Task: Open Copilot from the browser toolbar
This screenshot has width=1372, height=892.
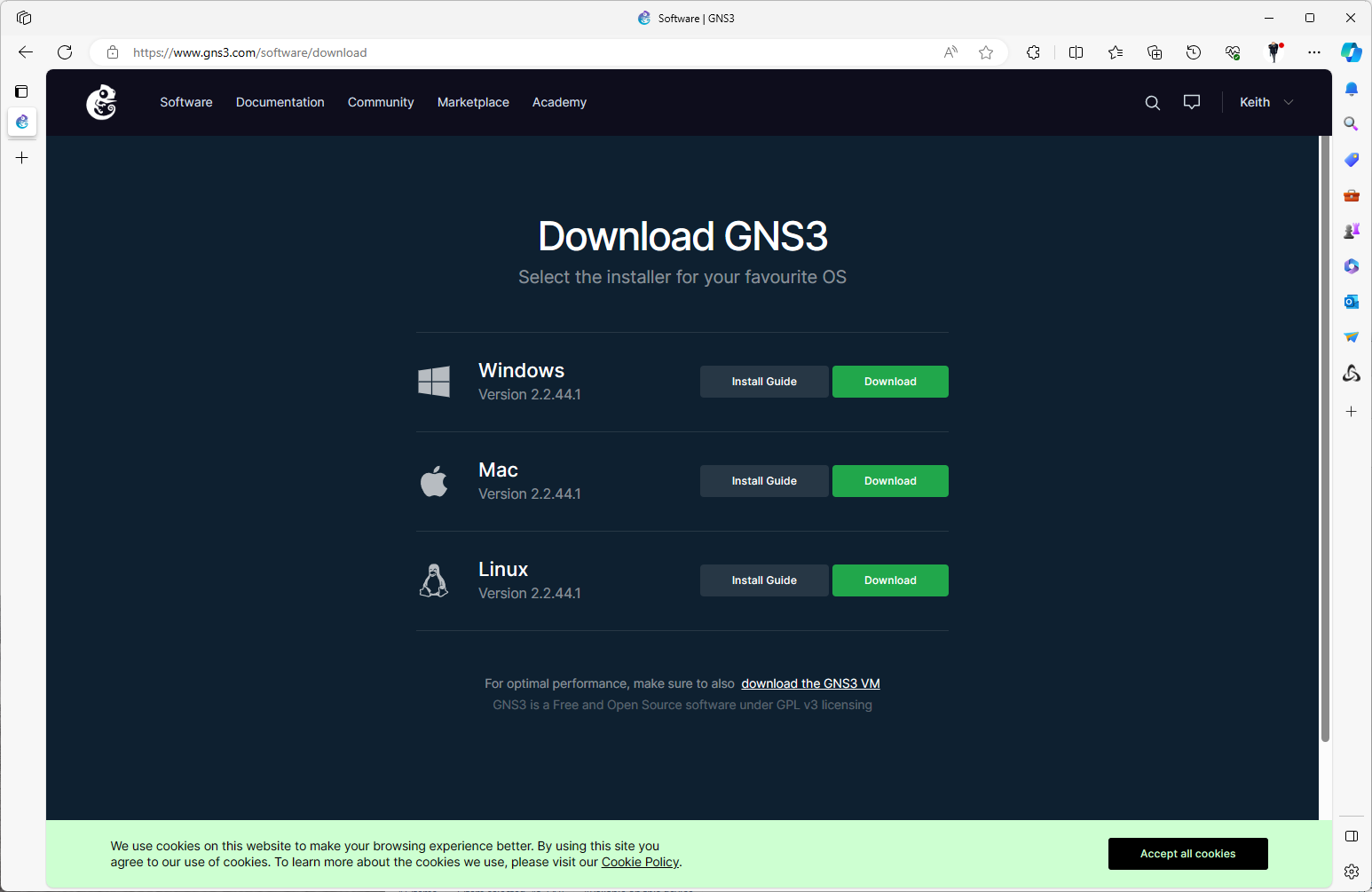Action: (x=1352, y=52)
